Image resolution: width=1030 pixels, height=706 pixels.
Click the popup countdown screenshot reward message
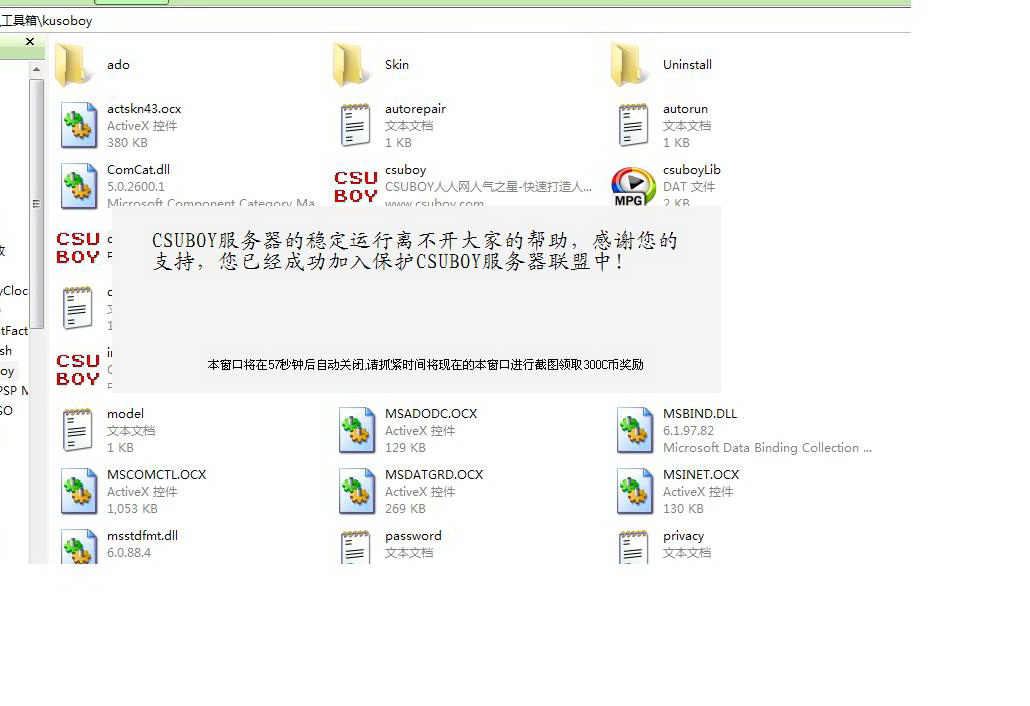[425, 364]
